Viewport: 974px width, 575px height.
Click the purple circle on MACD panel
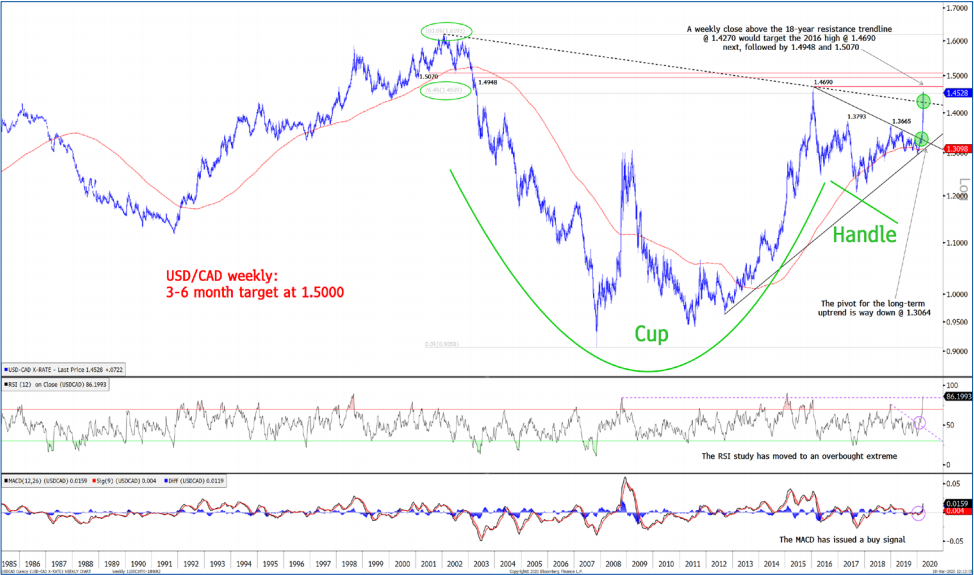pyautogui.click(x=919, y=512)
